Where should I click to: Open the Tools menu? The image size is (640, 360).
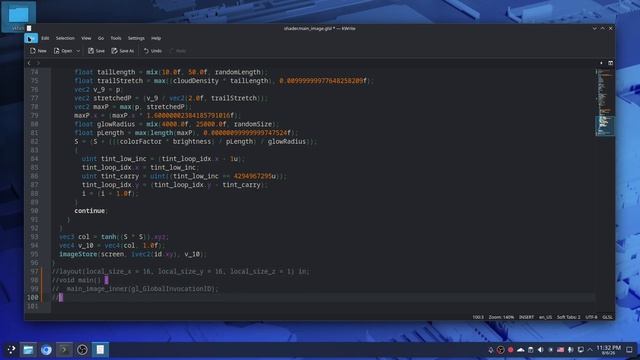click(116, 38)
